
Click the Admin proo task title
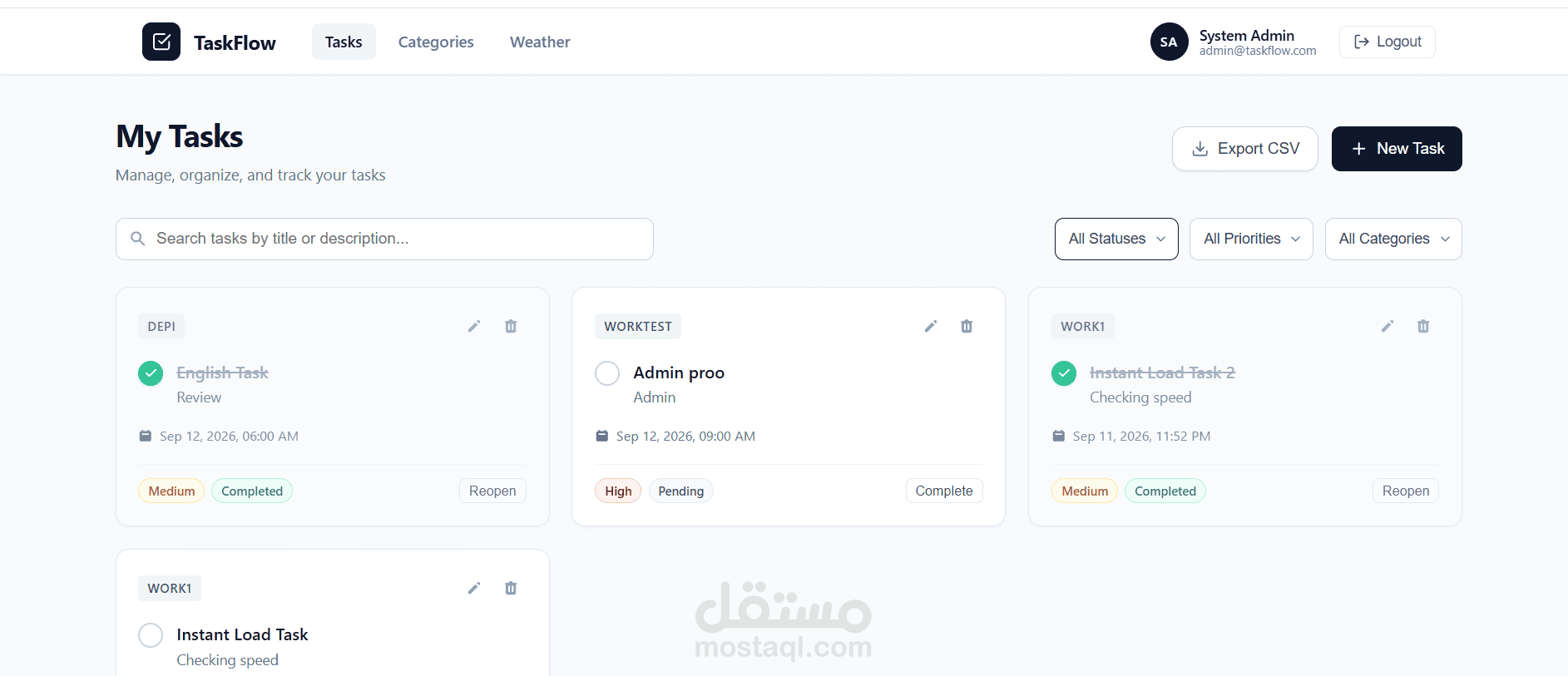[x=679, y=373]
